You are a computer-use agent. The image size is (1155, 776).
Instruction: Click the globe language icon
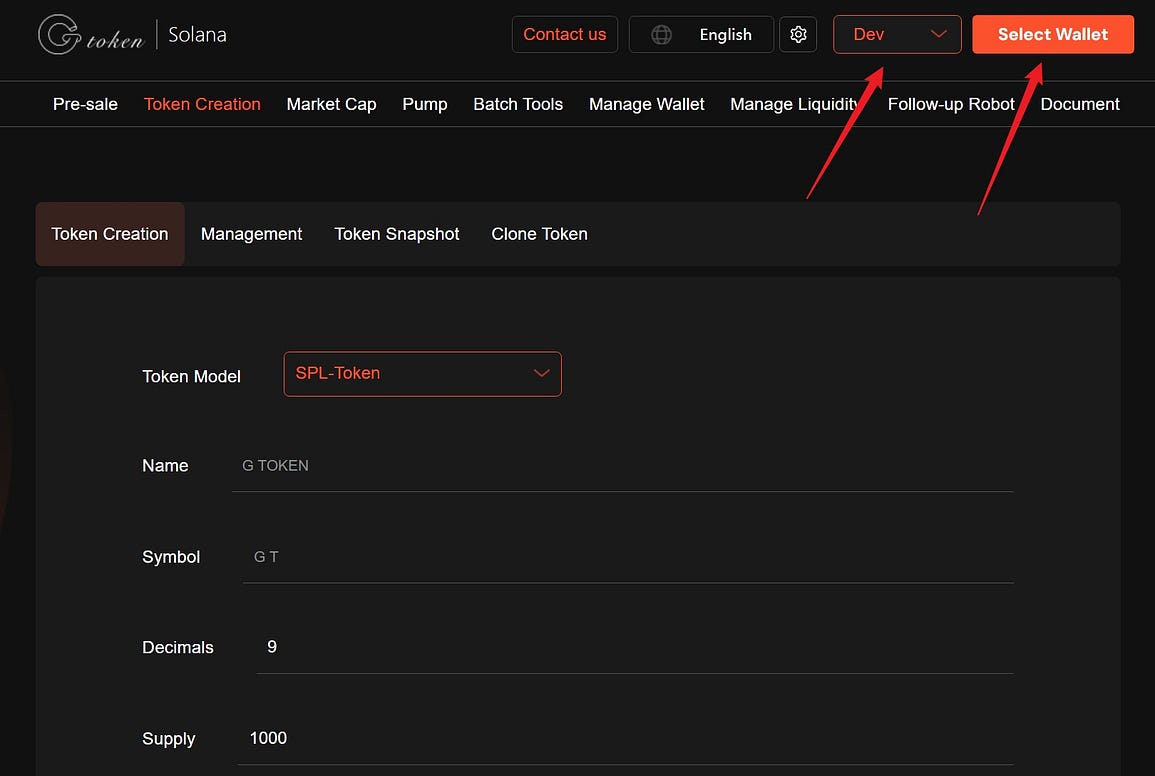pos(661,35)
